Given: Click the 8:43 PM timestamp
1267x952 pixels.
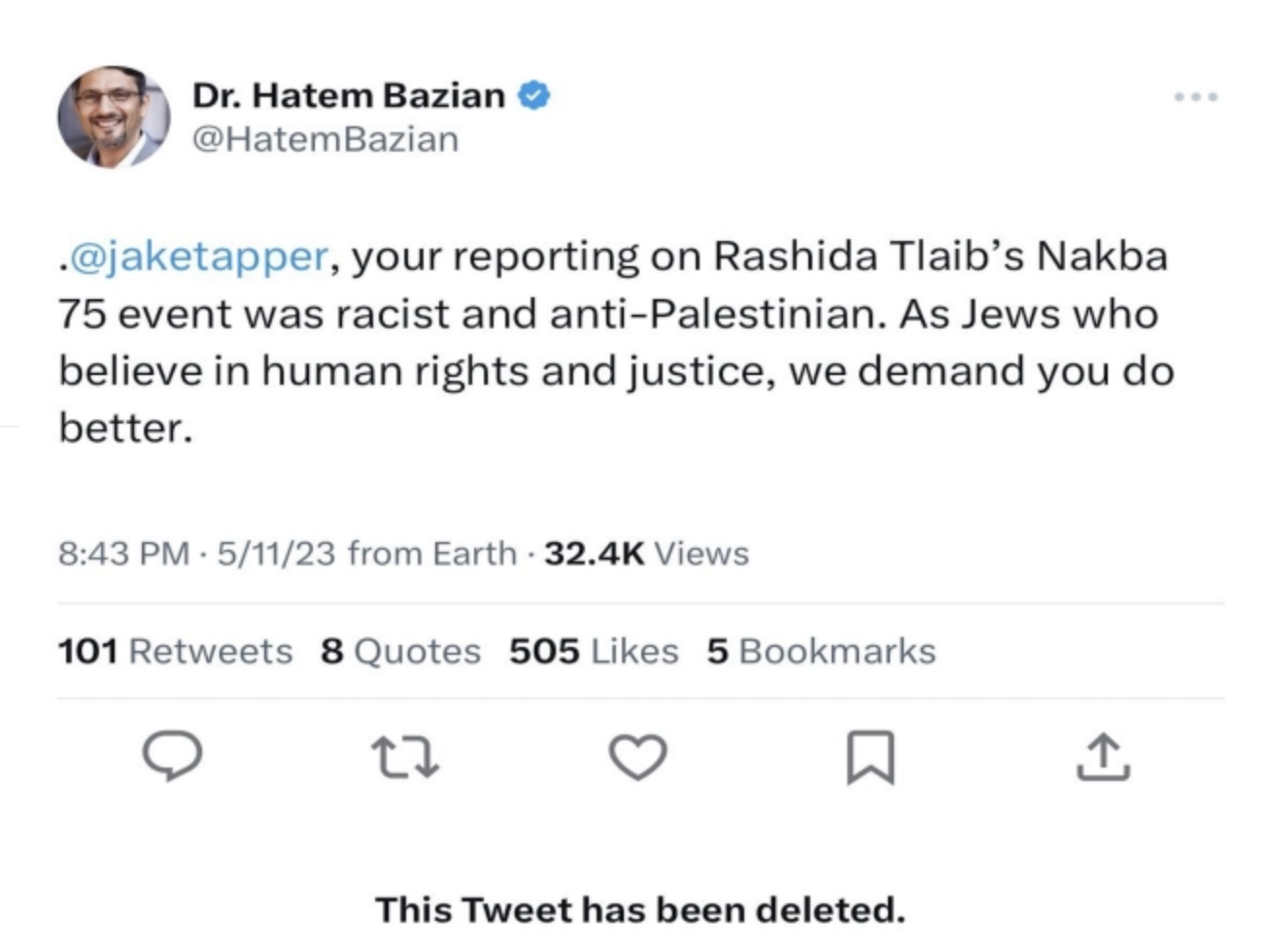Looking at the screenshot, I should click(123, 554).
